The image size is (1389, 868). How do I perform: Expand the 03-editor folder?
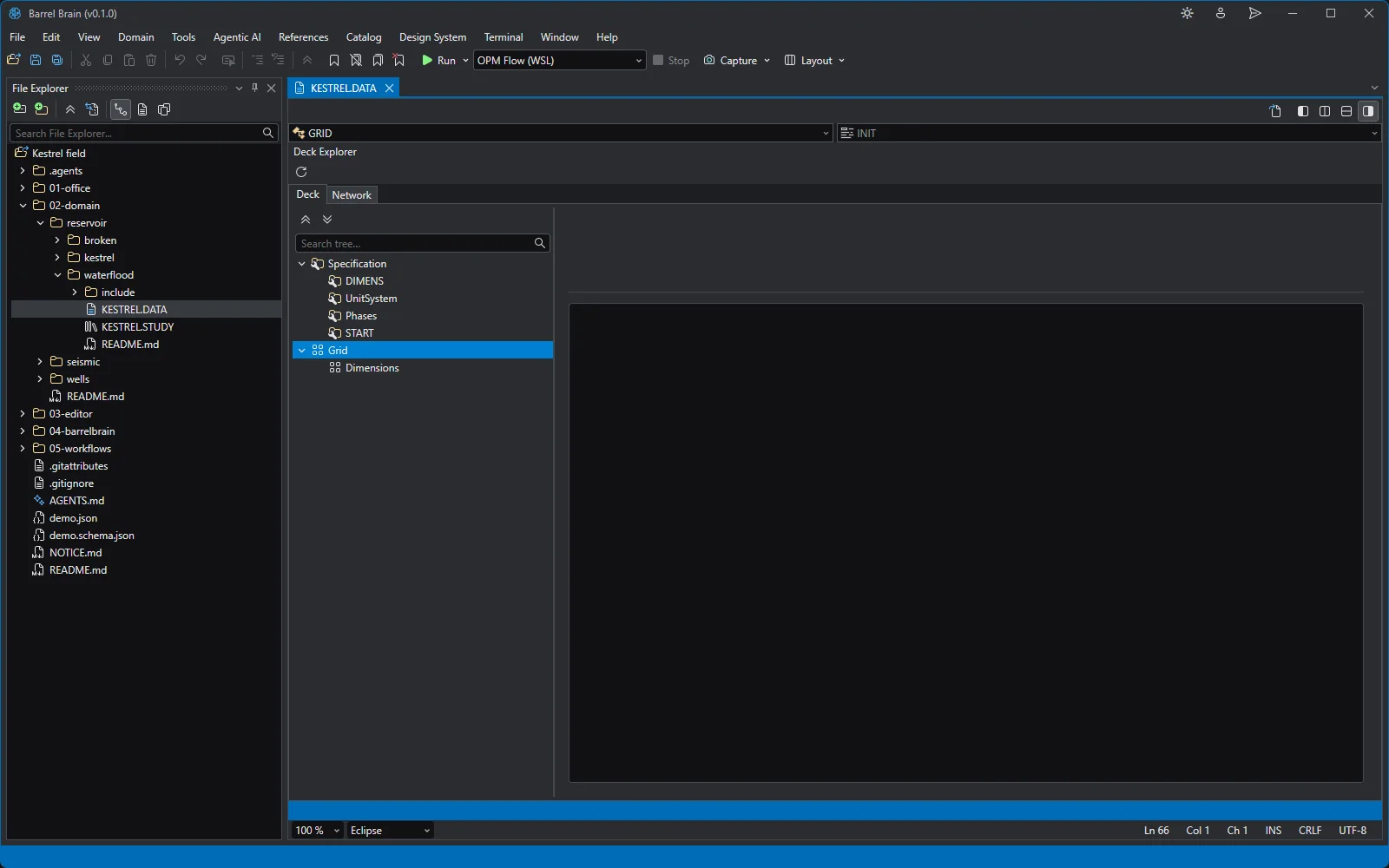[x=23, y=414]
